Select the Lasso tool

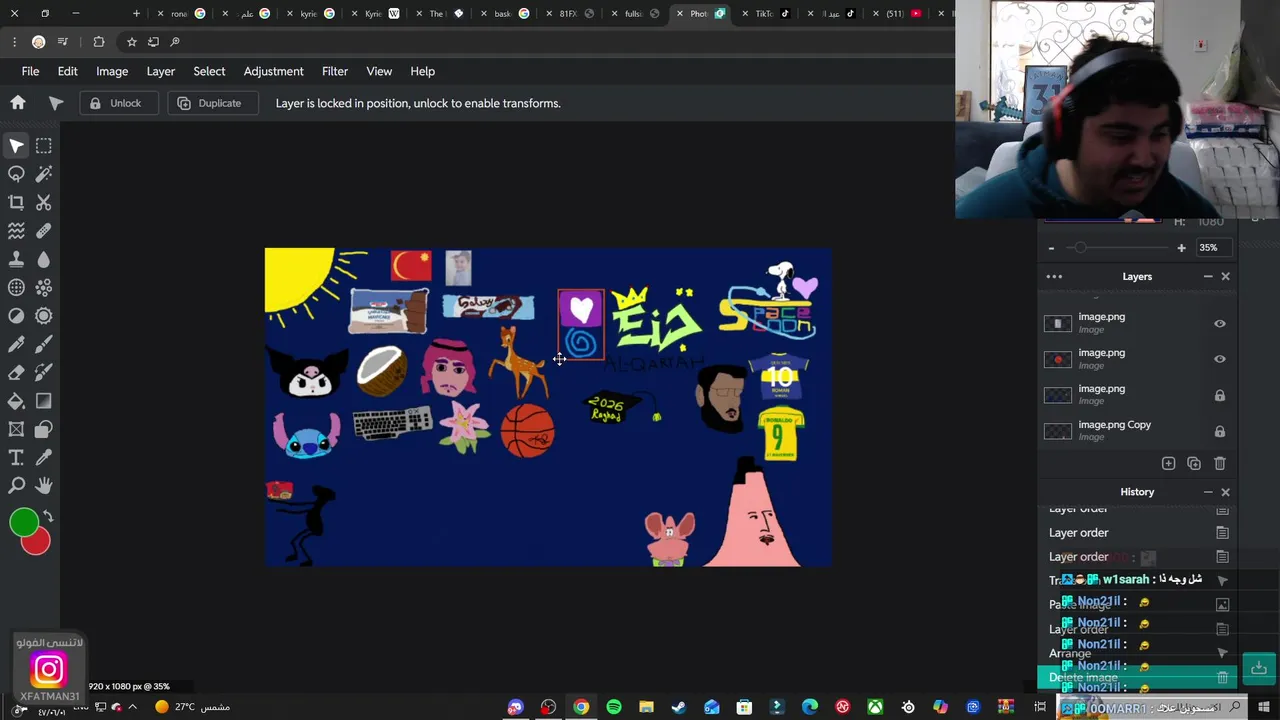(16, 174)
